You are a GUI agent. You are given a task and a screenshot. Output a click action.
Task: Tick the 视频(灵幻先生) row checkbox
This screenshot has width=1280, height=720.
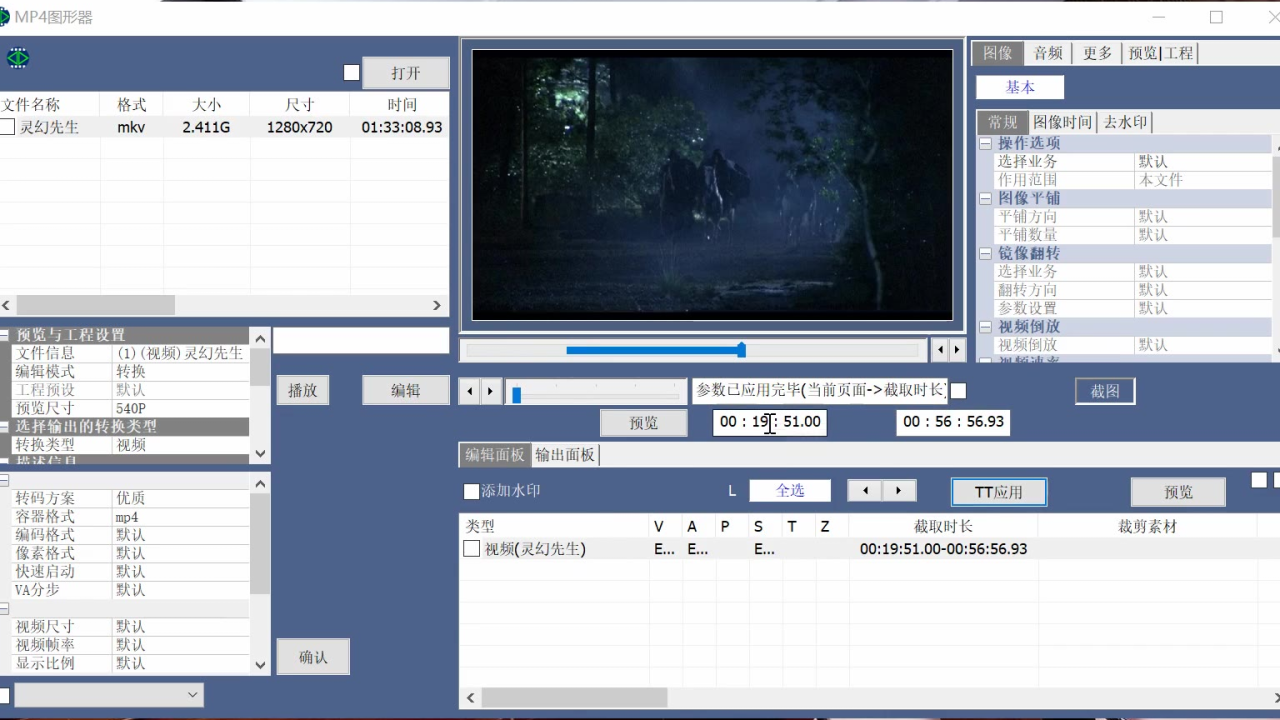click(471, 549)
